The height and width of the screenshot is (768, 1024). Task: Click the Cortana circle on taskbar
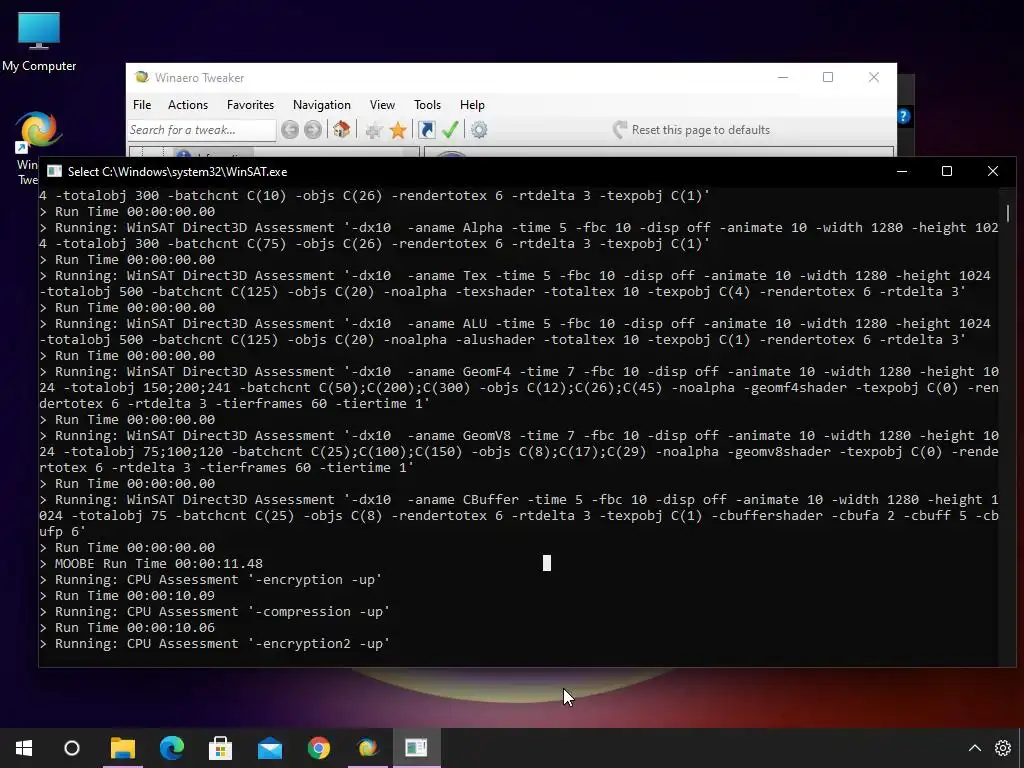(72, 748)
